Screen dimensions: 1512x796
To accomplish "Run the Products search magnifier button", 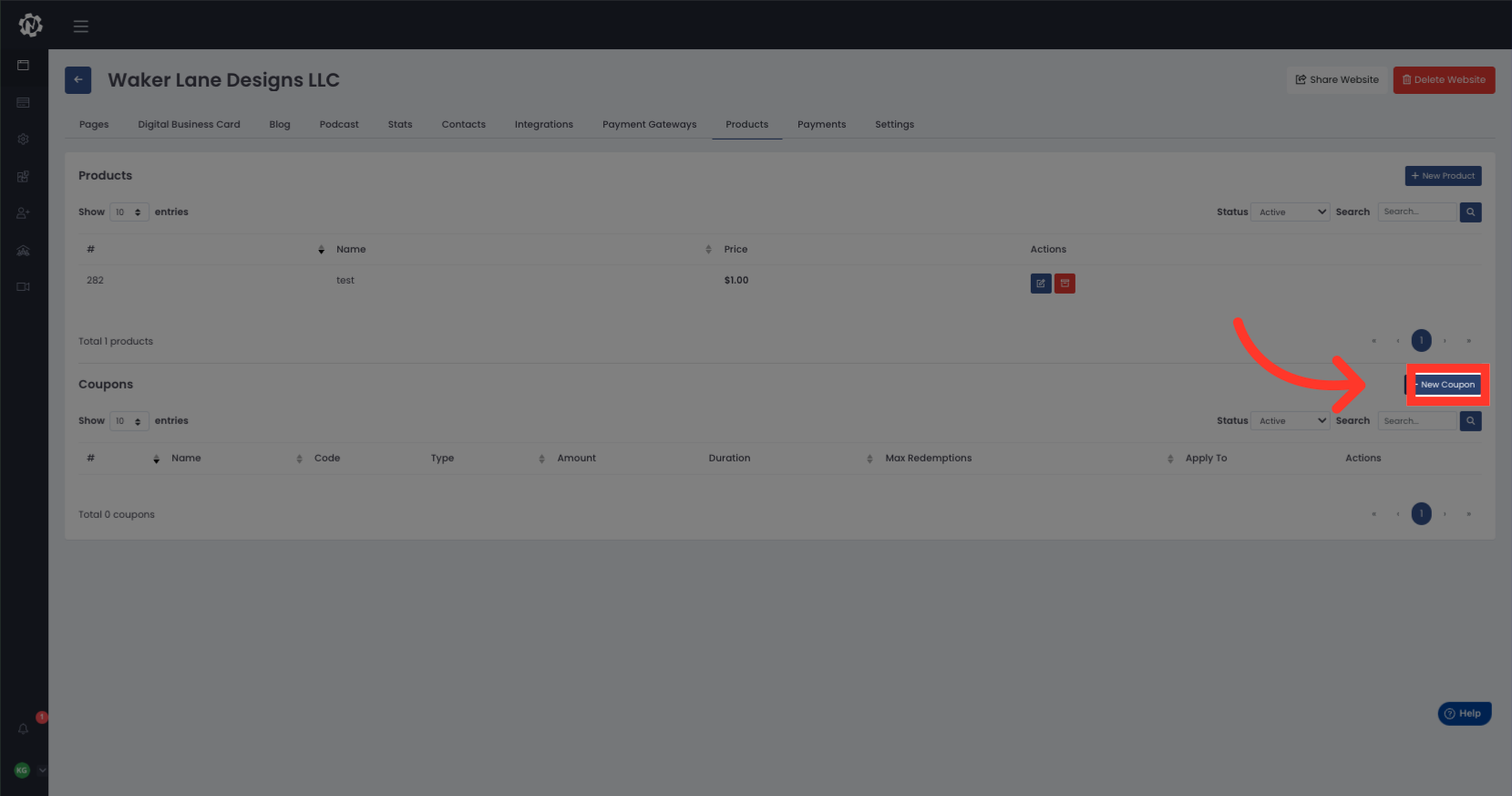I will pyautogui.click(x=1470, y=212).
